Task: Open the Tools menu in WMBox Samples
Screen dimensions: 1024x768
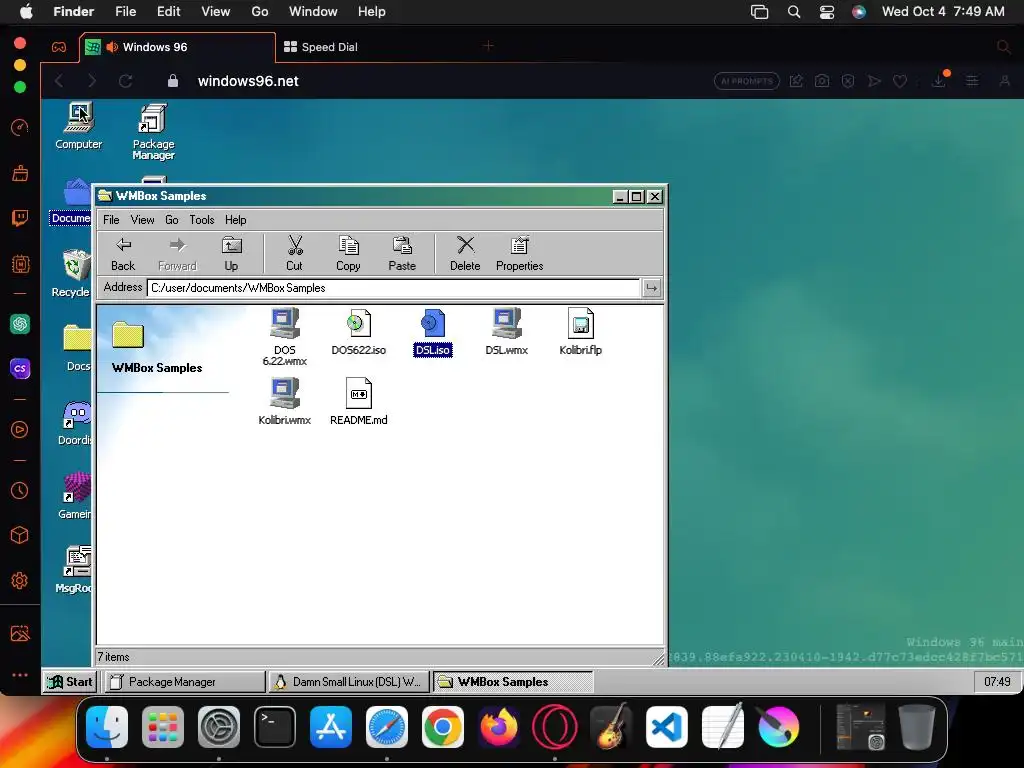Action: (x=202, y=220)
